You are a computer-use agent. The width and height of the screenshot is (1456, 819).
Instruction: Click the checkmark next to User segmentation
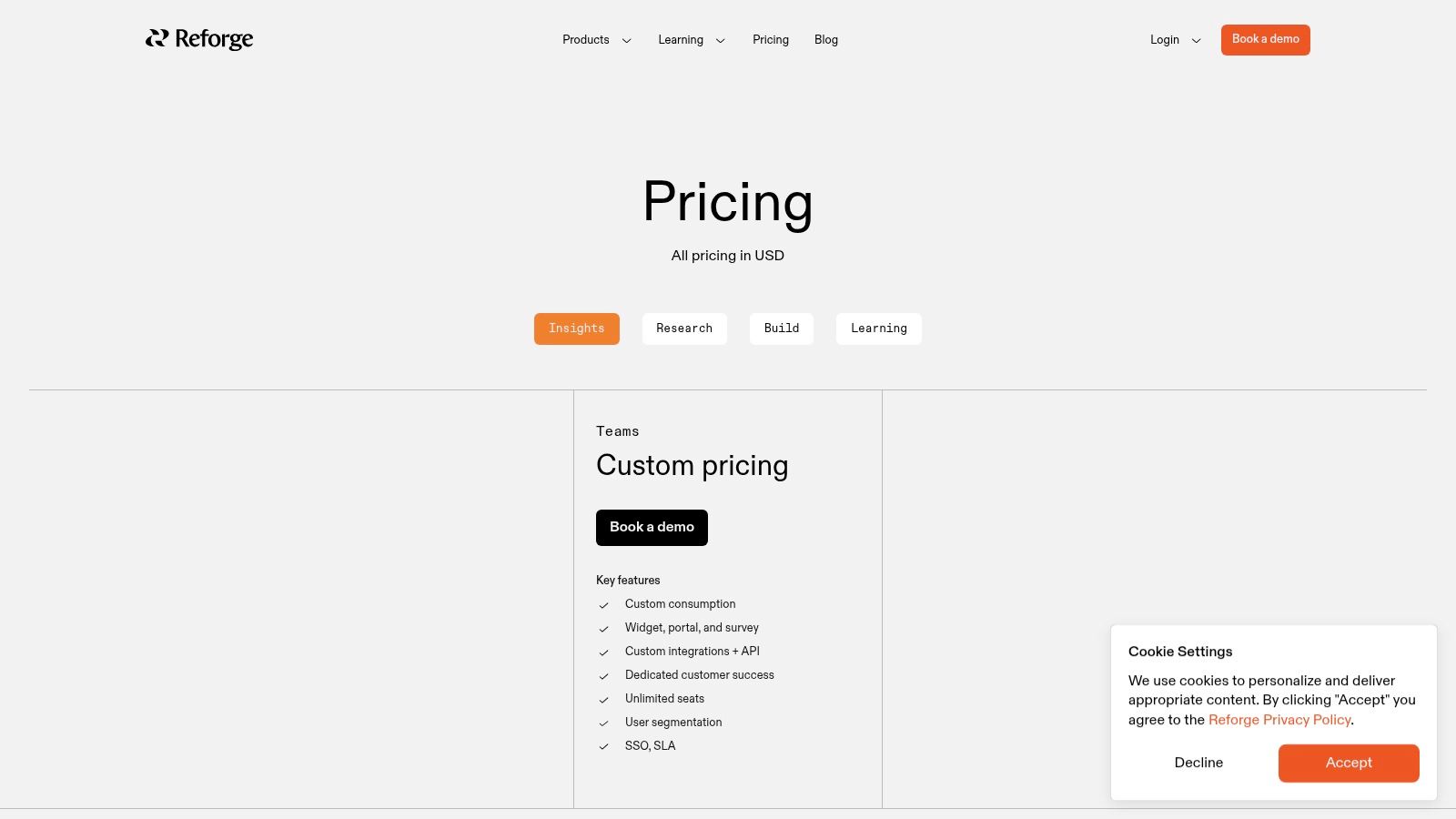point(603,723)
